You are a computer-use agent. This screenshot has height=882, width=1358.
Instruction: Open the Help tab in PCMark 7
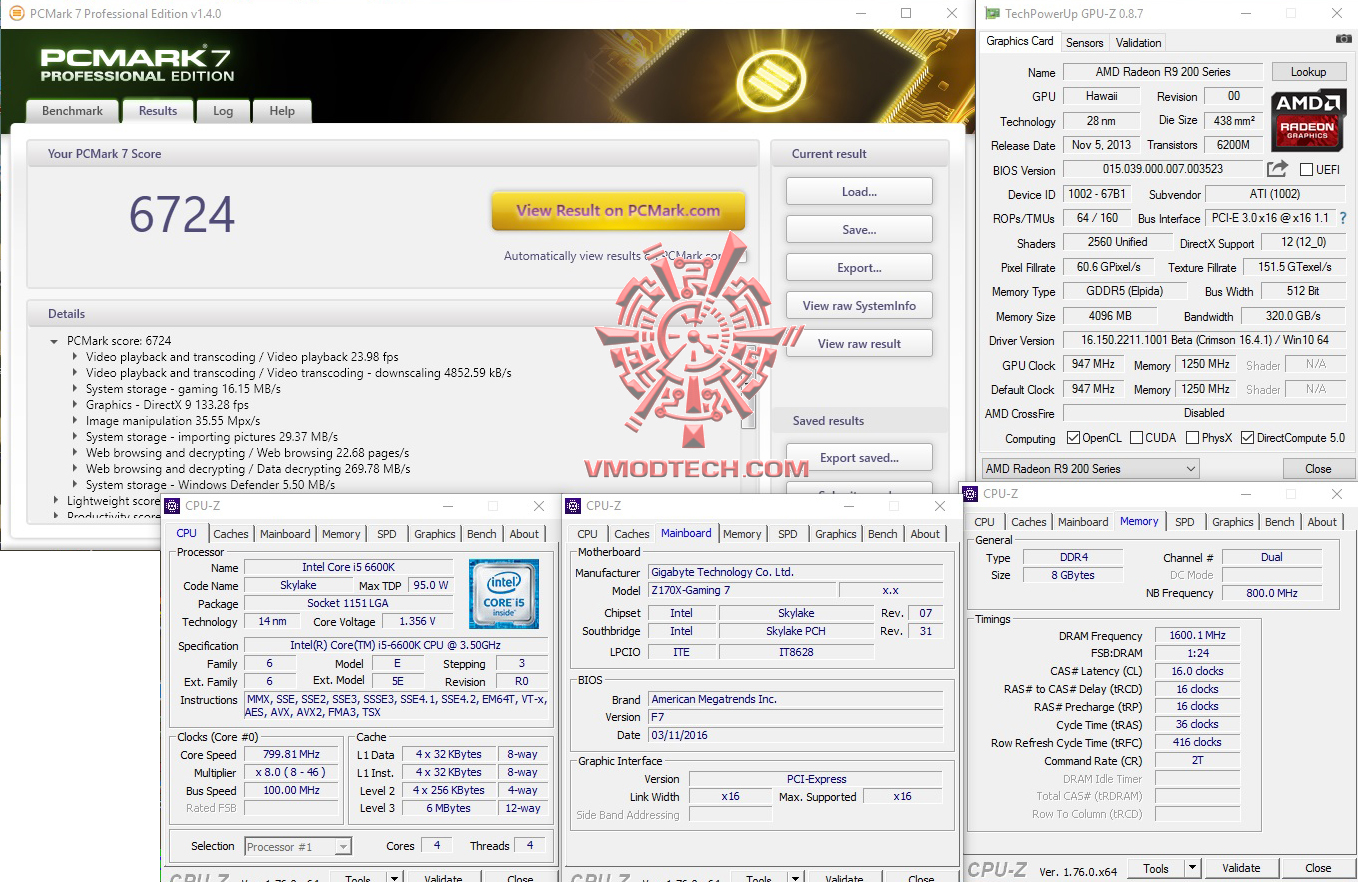point(282,111)
